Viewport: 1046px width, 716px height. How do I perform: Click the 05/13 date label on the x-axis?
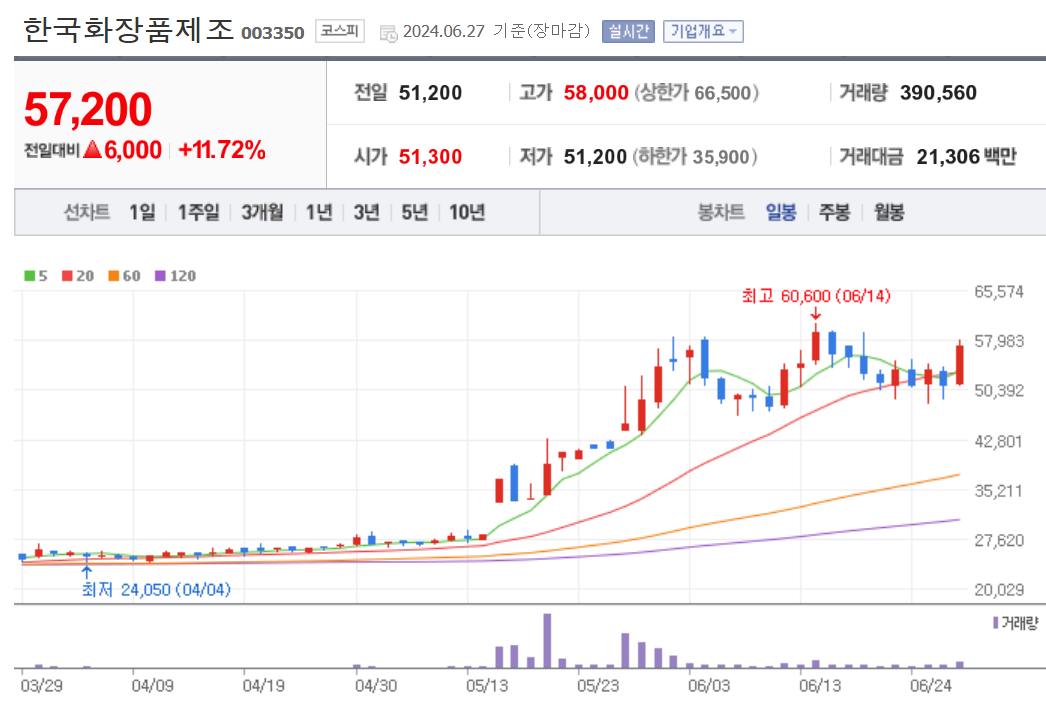(x=486, y=686)
